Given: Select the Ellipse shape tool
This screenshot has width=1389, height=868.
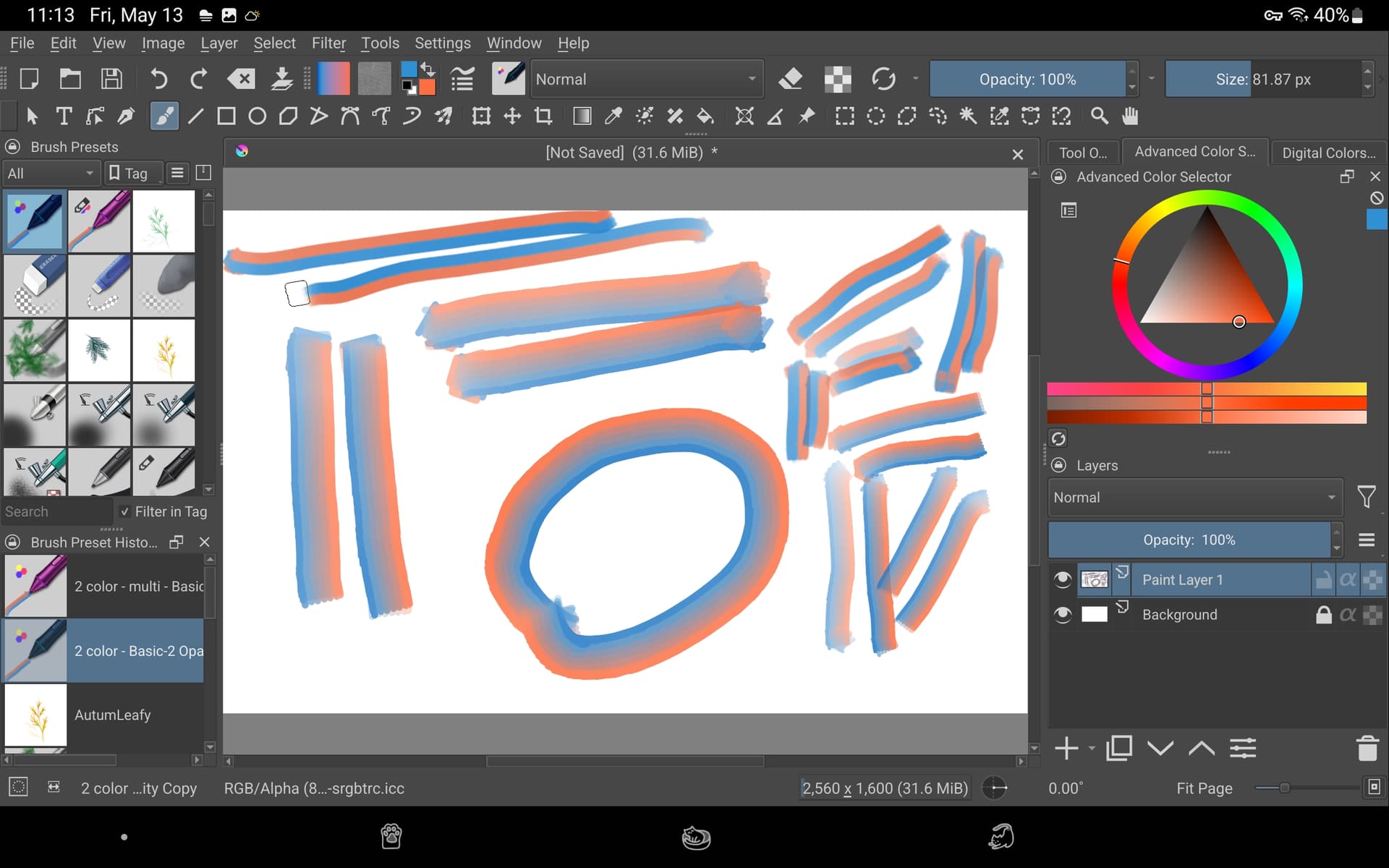Looking at the screenshot, I should (x=257, y=116).
